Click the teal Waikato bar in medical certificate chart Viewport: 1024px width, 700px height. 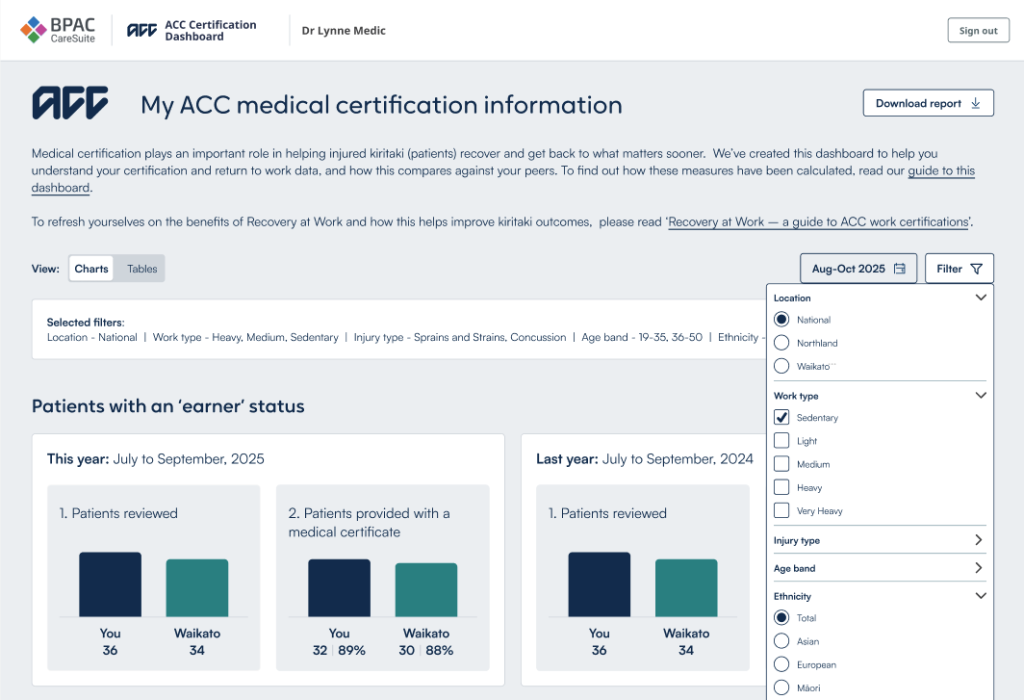point(426,589)
